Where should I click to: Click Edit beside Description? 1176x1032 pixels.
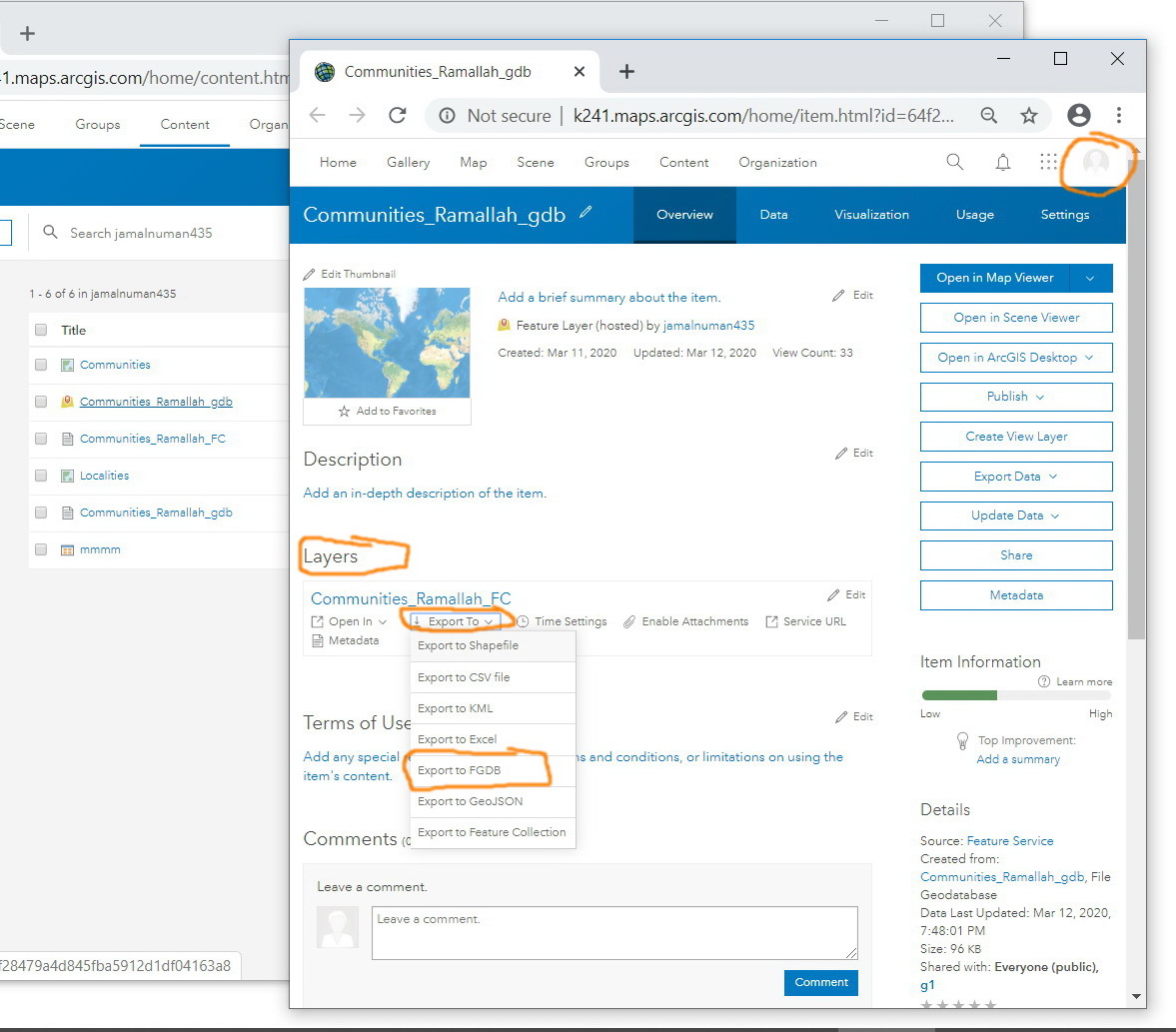pyautogui.click(x=854, y=453)
